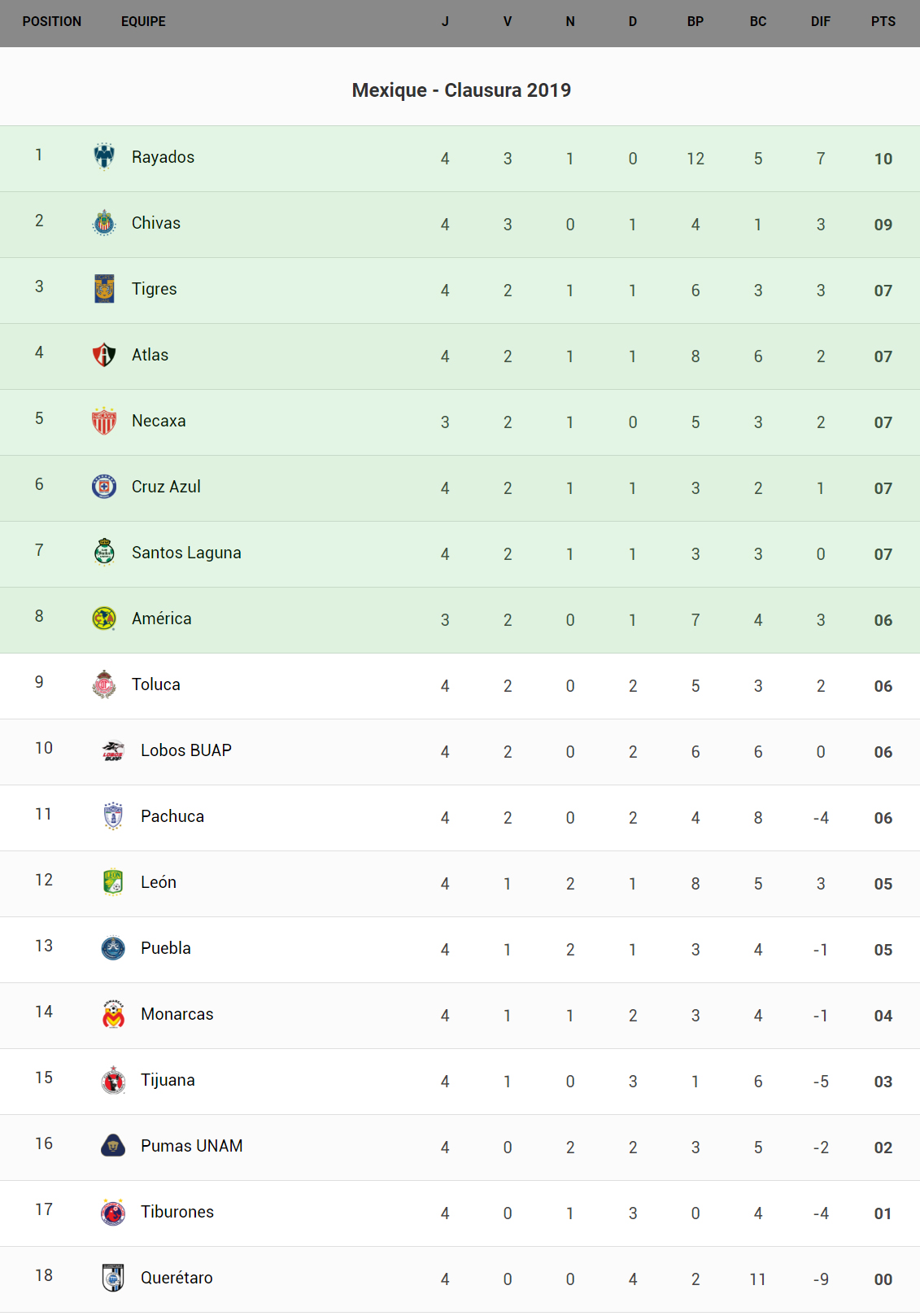Click the DIF column header
The image size is (920, 1316).
point(820,22)
